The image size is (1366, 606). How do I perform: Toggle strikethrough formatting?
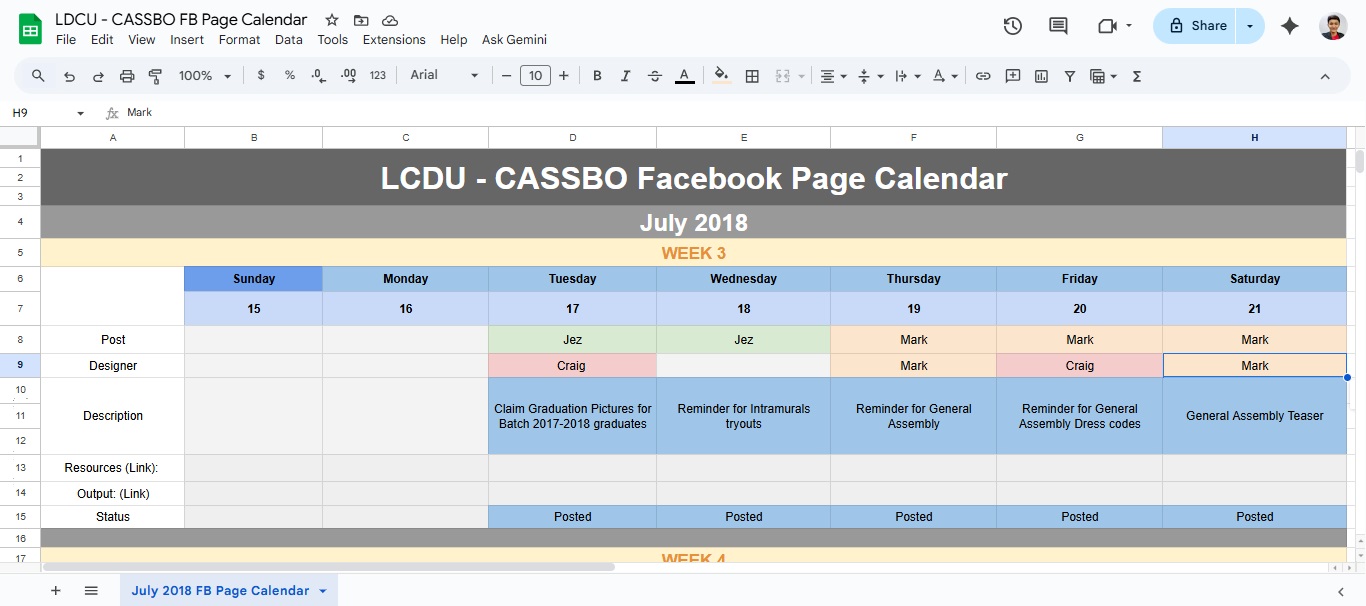tap(655, 76)
